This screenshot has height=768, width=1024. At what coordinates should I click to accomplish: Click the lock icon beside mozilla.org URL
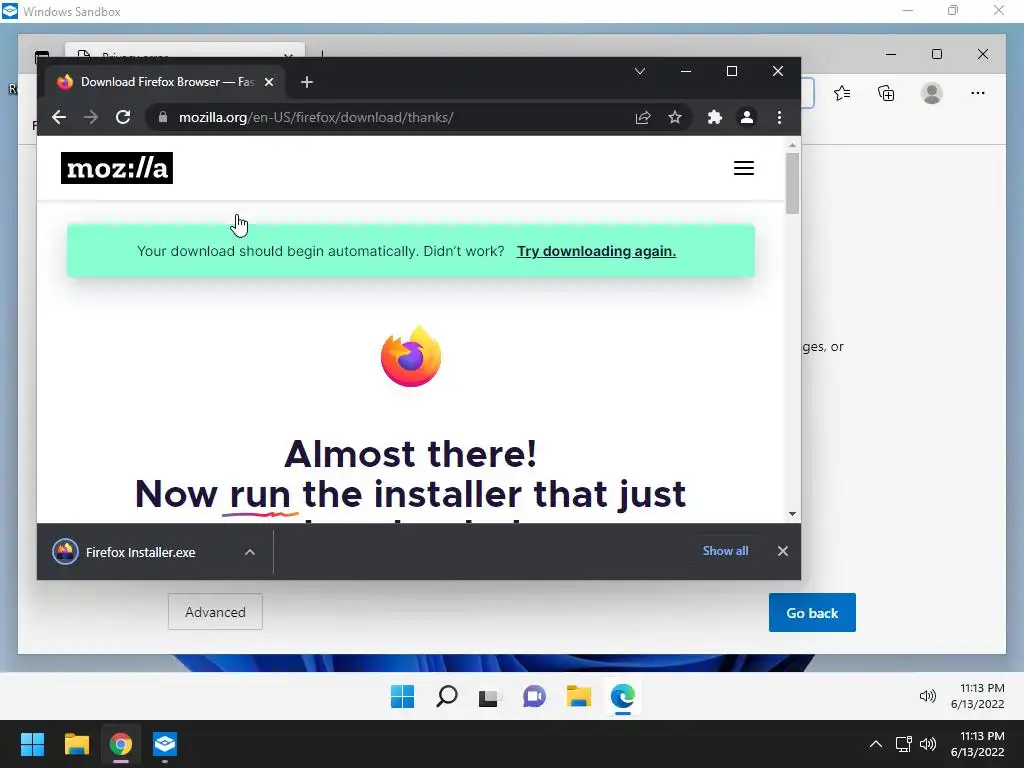[163, 118]
